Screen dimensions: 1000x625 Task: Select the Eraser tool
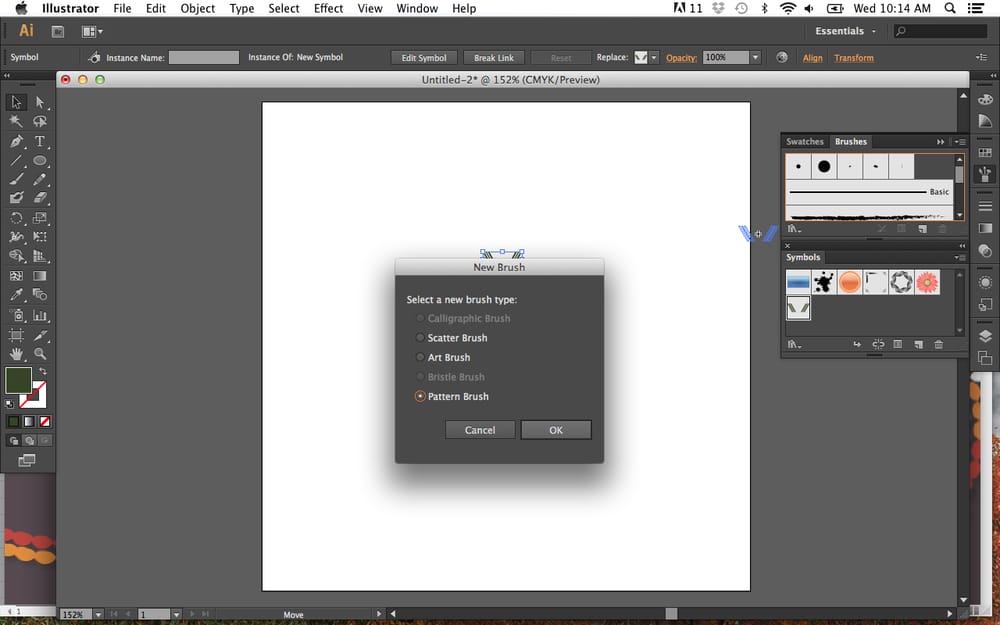(x=40, y=198)
